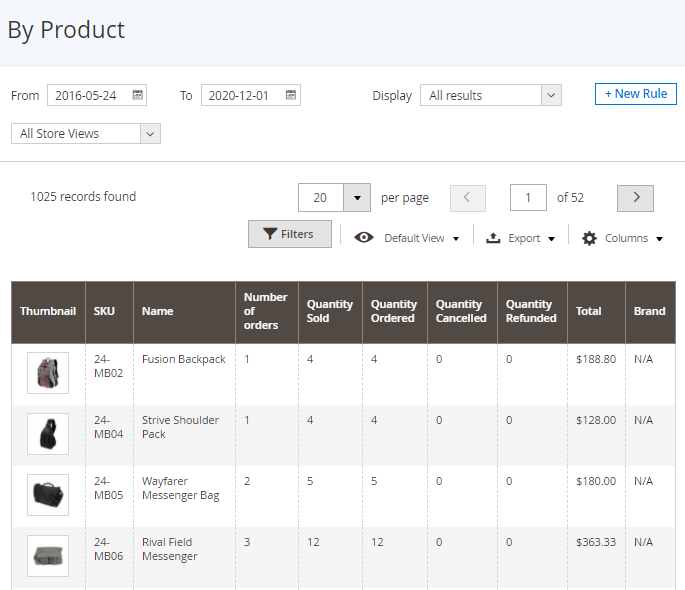The height and width of the screenshot is (590, 685).
Task: Click the funnel Filters button
Action: pos(289,234)
